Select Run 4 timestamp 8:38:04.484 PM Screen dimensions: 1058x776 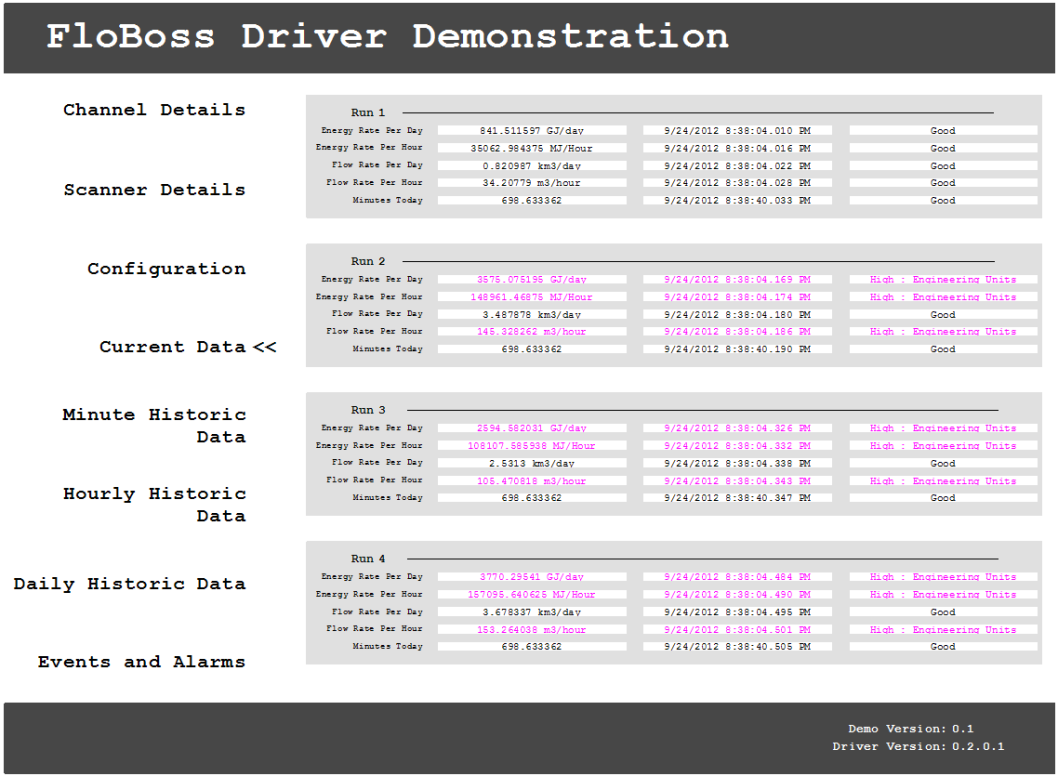click(x=737, y=577)
